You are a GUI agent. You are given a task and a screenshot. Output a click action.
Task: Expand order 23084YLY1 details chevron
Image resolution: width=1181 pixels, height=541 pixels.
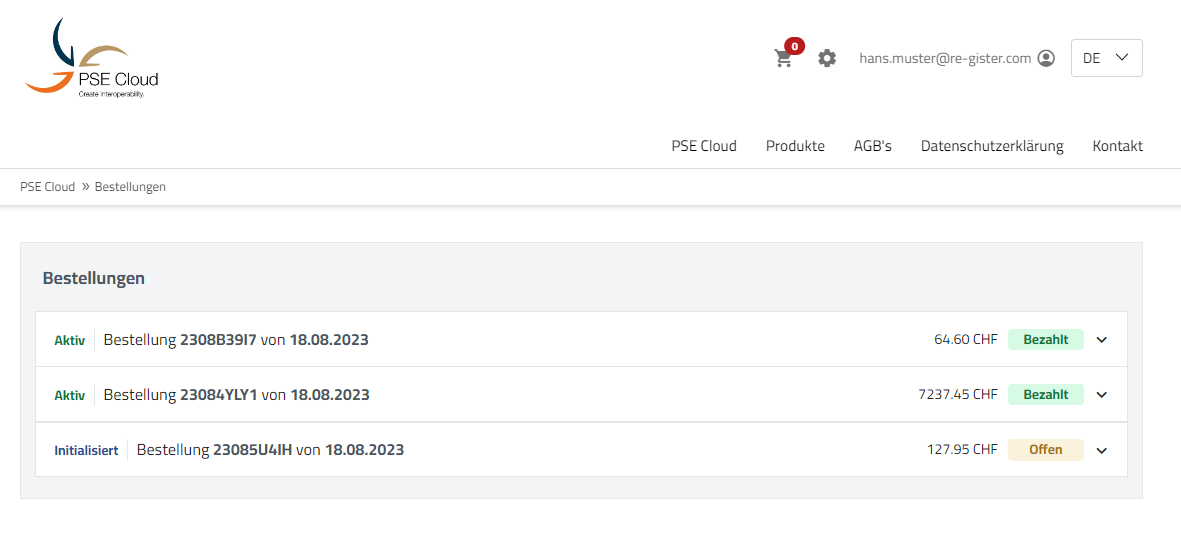(x=1102, y=395)
